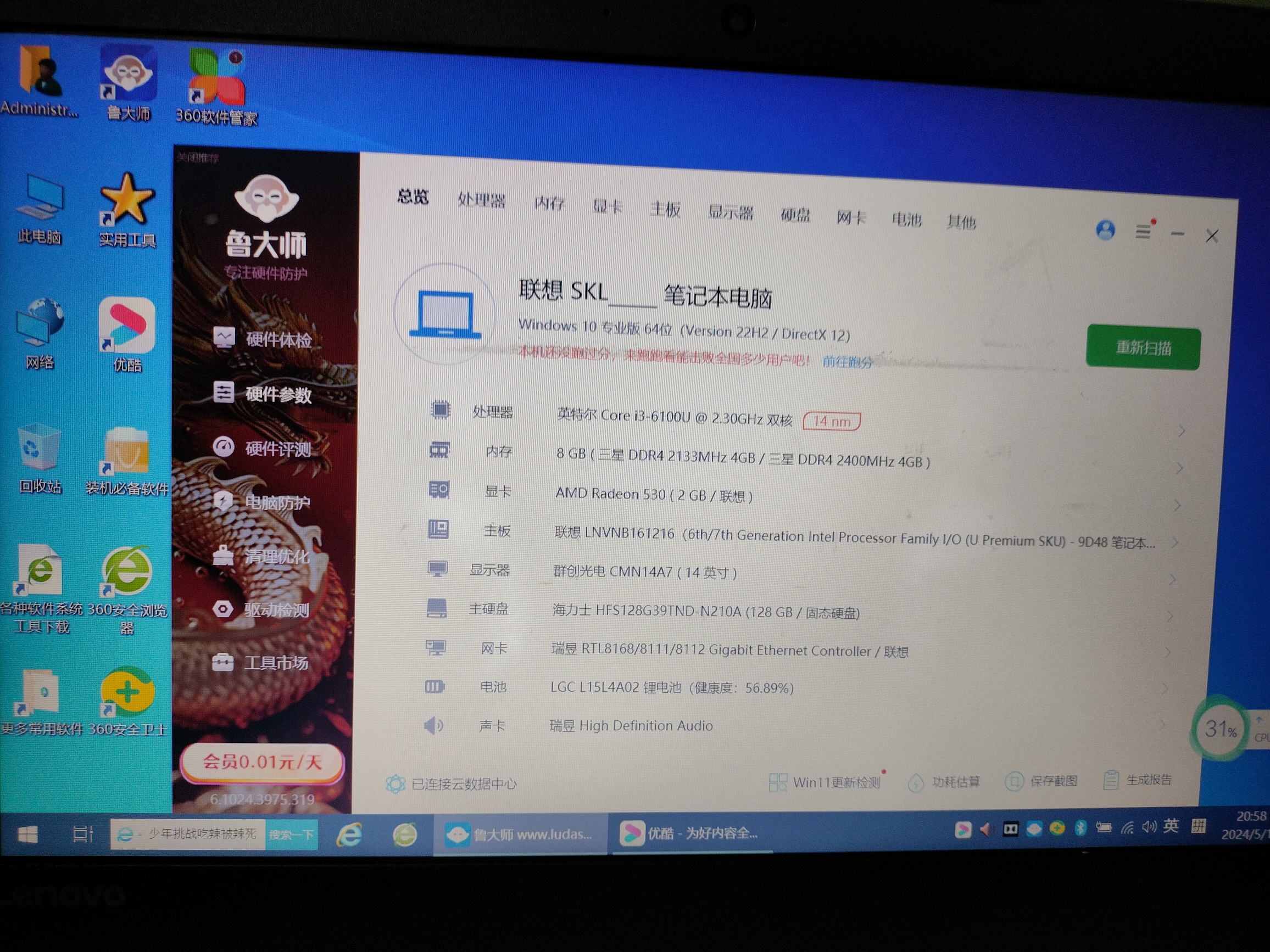This screenshot has height=952, width=1270.
Task: Switch to the 处理器 tab
Action: point(481,201)
